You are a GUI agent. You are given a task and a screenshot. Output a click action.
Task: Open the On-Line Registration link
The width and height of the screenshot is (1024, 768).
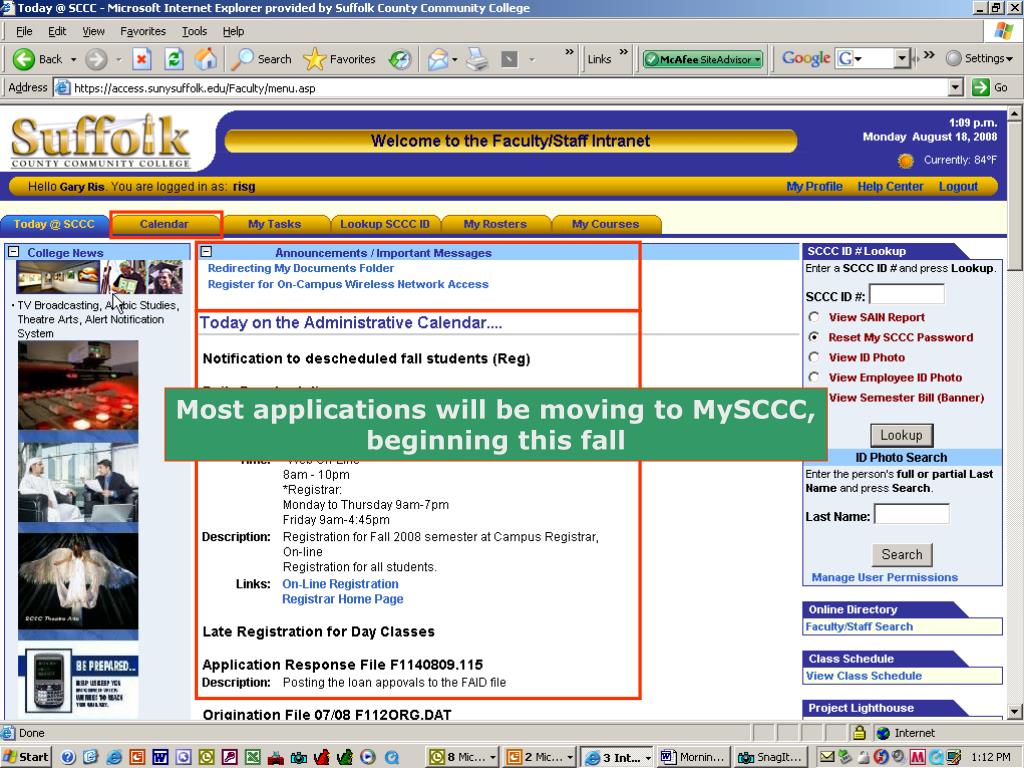[x=340, y=584]
